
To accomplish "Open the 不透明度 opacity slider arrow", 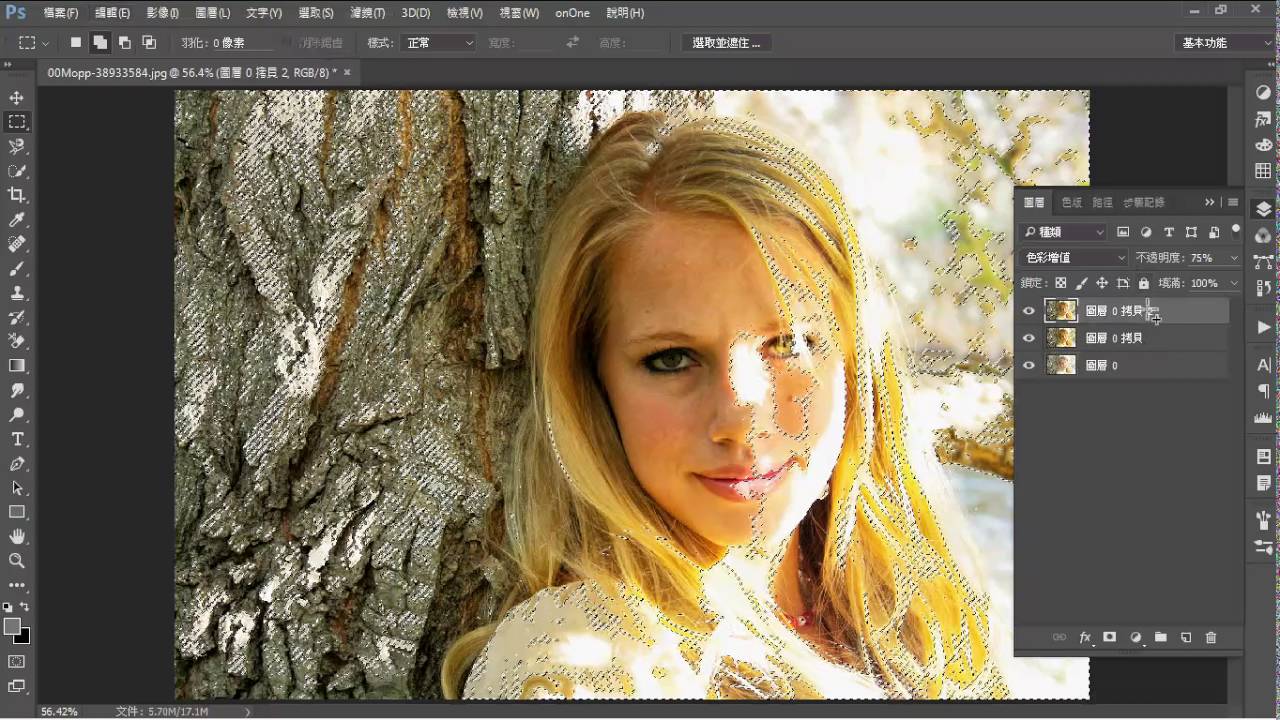I will coord(1234,258).
